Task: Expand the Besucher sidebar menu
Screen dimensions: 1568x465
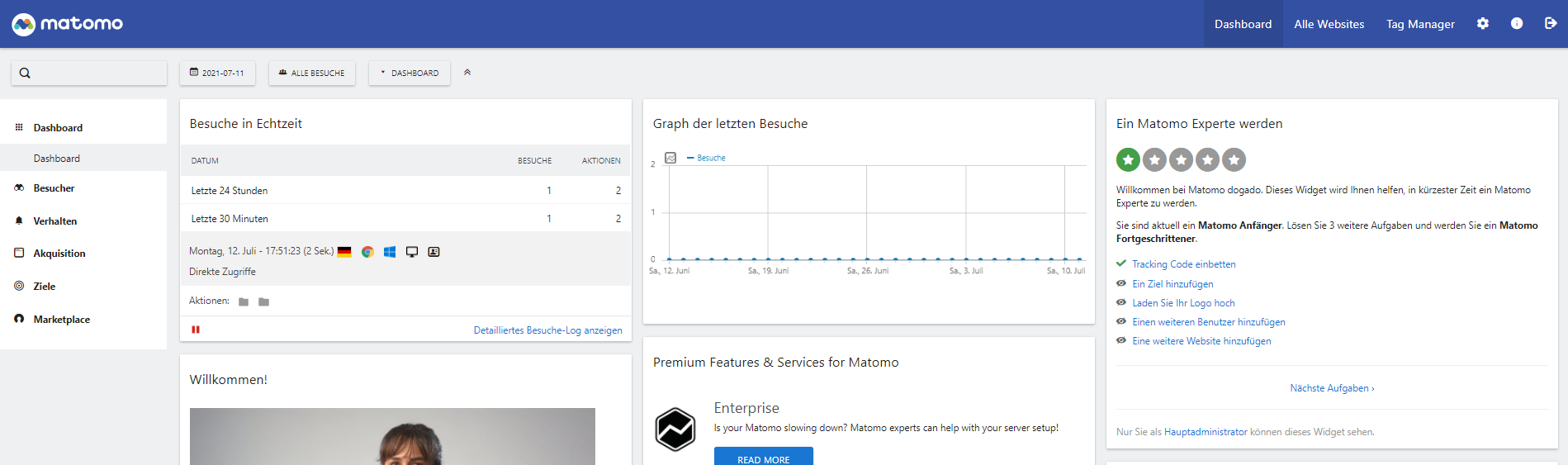Action: 54,188
